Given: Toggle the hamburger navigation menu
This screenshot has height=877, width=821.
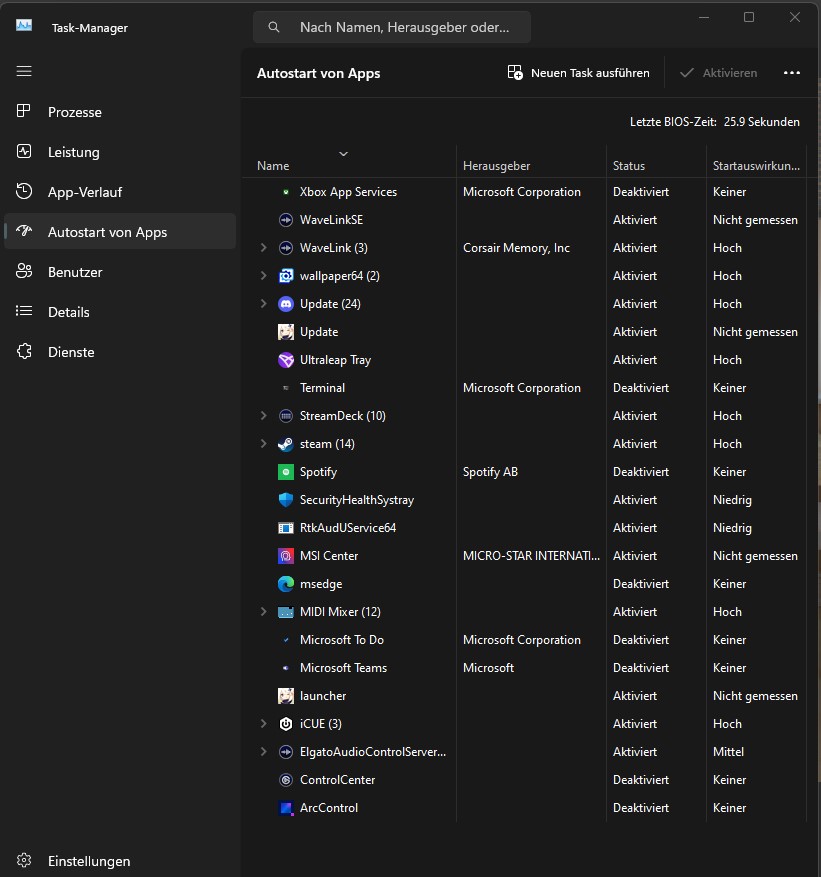Looking at the screenshot, I should 24,72.
